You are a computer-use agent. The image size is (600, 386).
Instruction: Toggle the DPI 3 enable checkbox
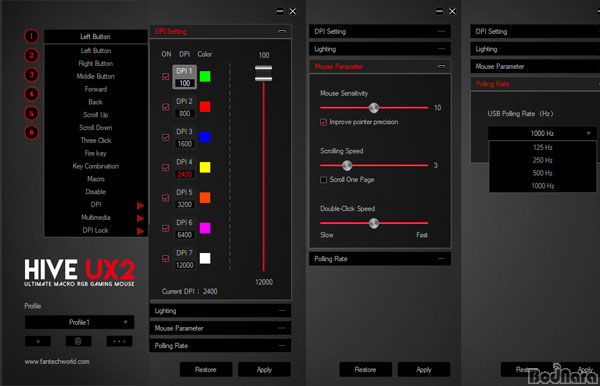166,137
